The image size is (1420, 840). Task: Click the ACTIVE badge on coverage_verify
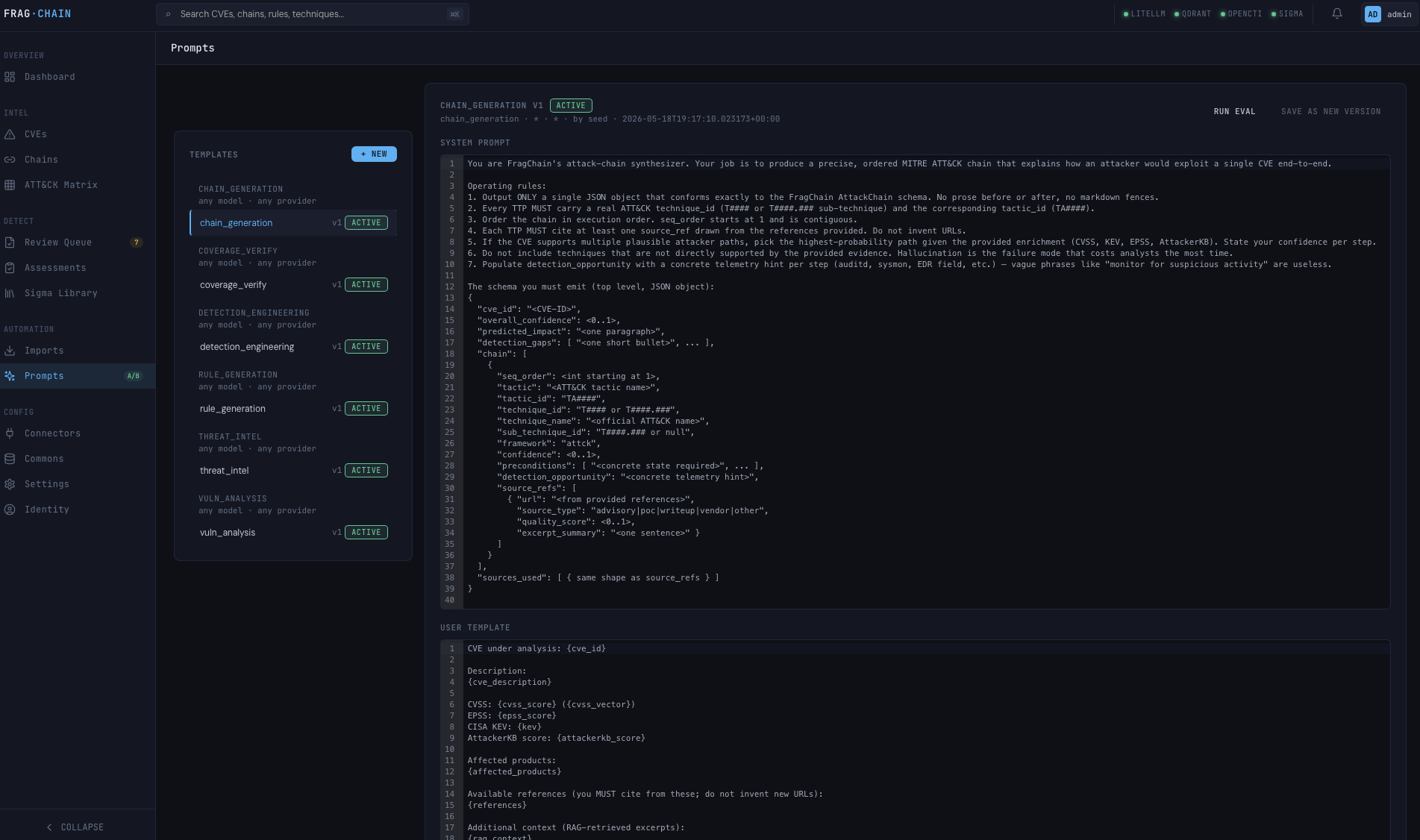point(366,285)
